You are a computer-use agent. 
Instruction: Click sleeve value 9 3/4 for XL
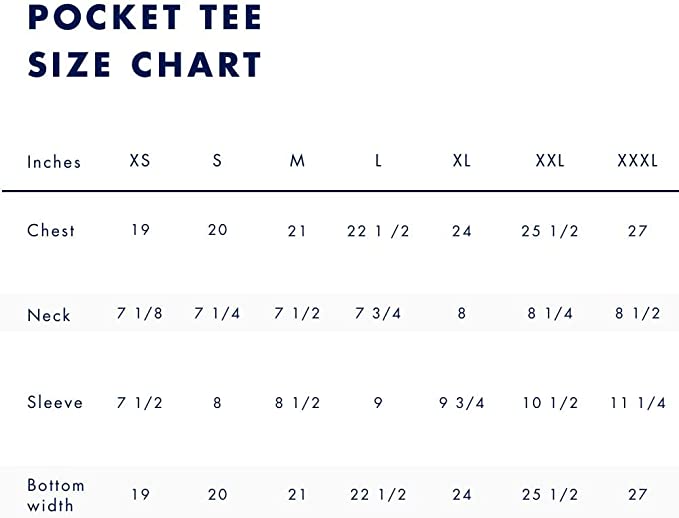click(462, 403)
